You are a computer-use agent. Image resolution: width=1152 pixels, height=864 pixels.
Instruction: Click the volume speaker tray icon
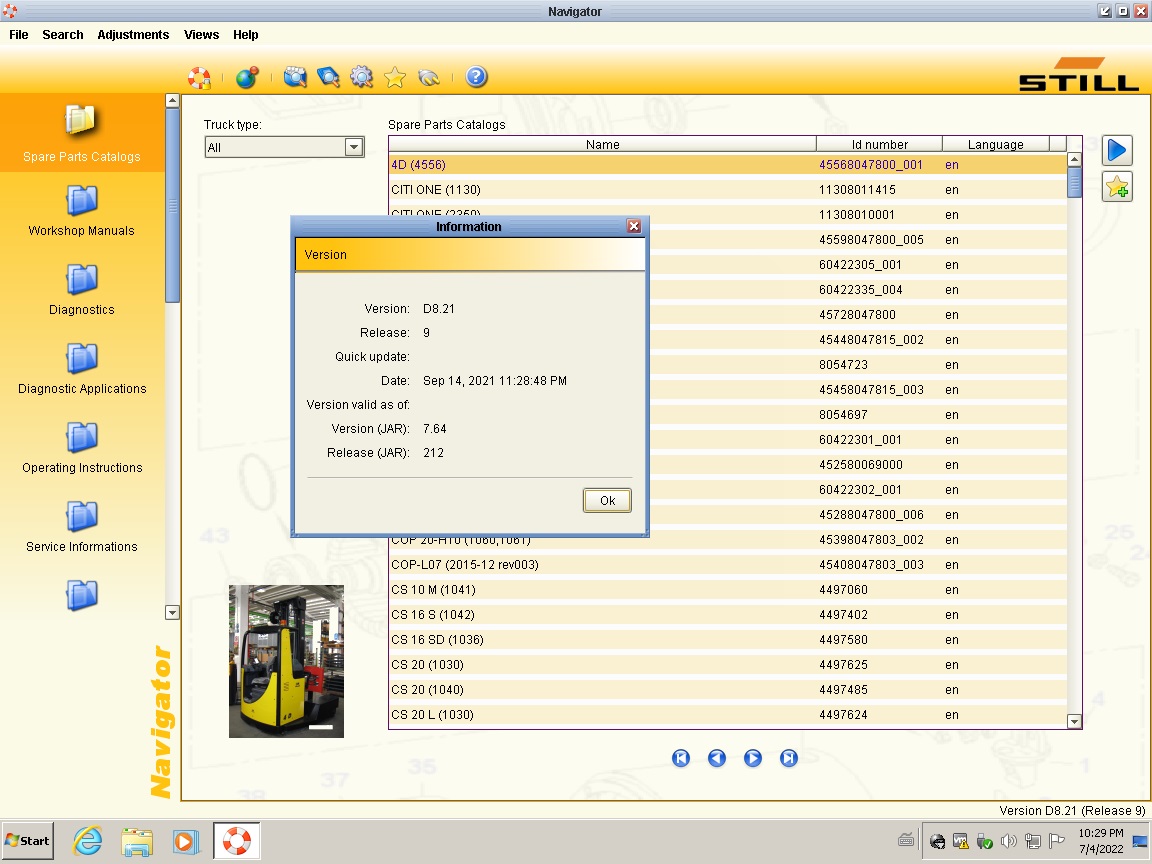(x=1008, y=840)
